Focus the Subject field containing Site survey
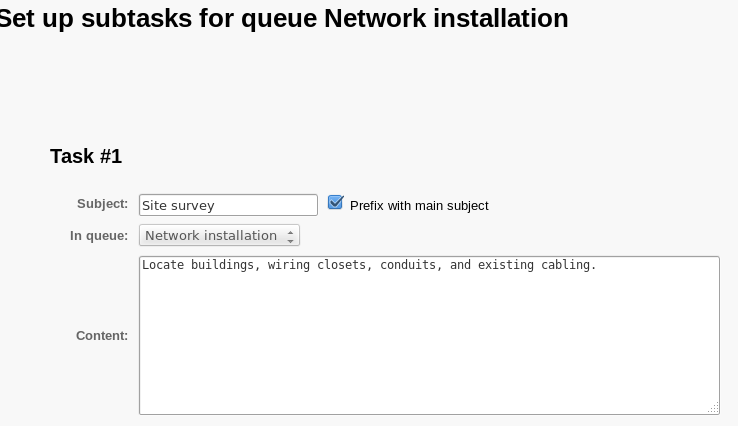Screen dimensions: 738x426 click(228, 205)
